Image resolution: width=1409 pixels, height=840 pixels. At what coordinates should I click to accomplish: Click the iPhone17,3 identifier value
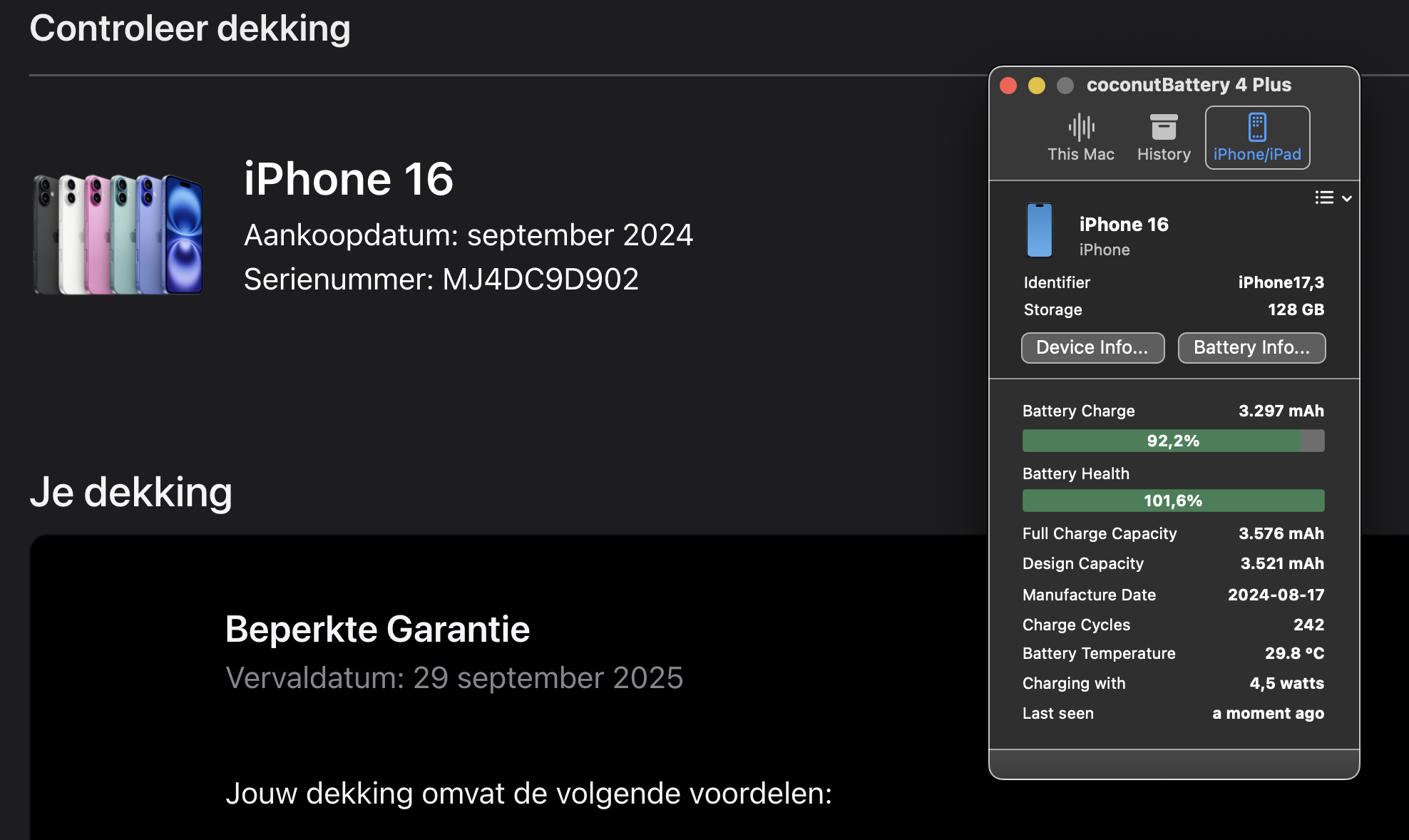(x=1281, y=282)
